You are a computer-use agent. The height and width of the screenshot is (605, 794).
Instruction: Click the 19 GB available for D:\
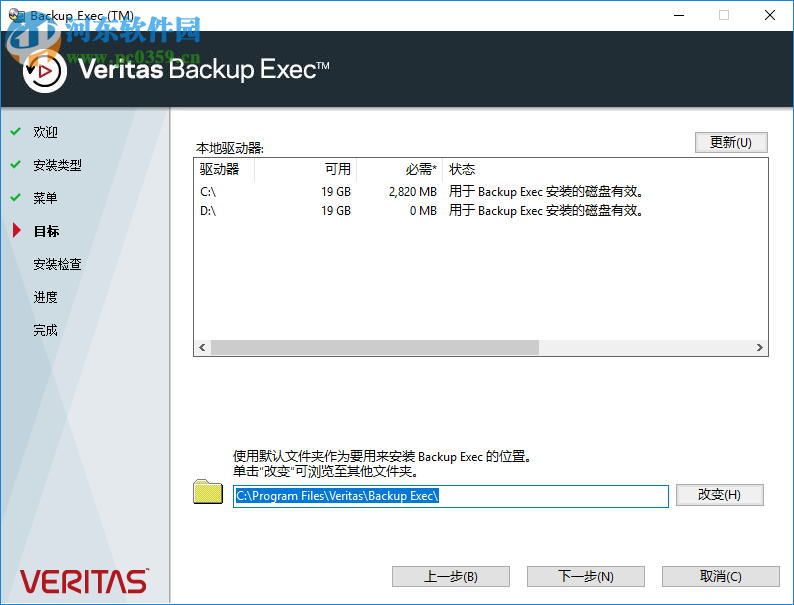[336, 211]
